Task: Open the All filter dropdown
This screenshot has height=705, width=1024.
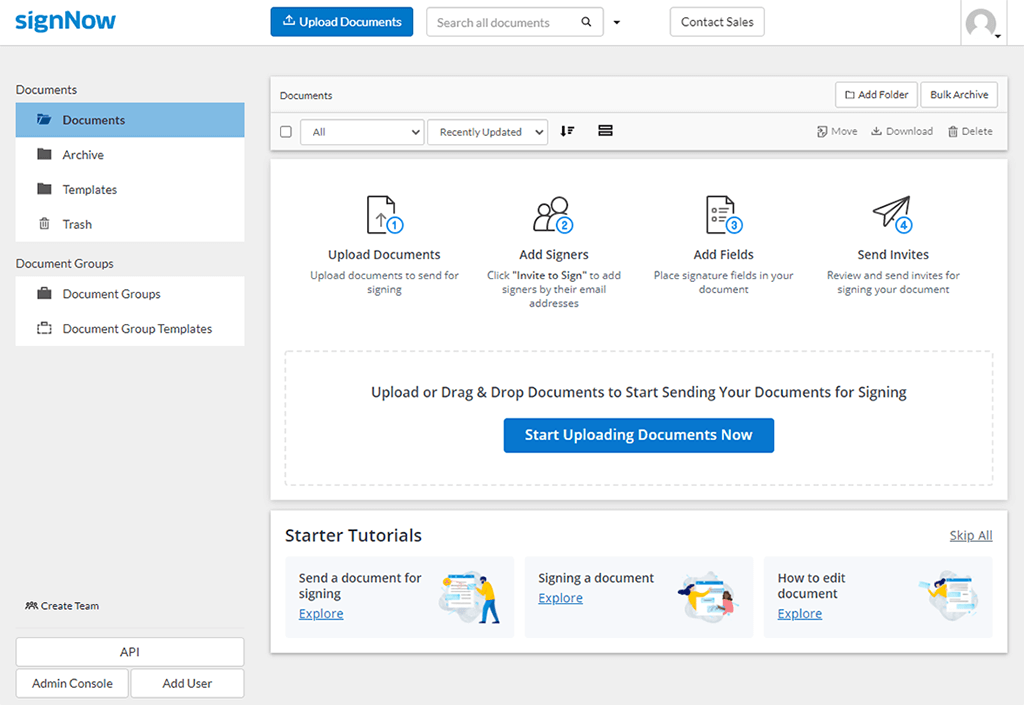Action: (x=362, y=132)
